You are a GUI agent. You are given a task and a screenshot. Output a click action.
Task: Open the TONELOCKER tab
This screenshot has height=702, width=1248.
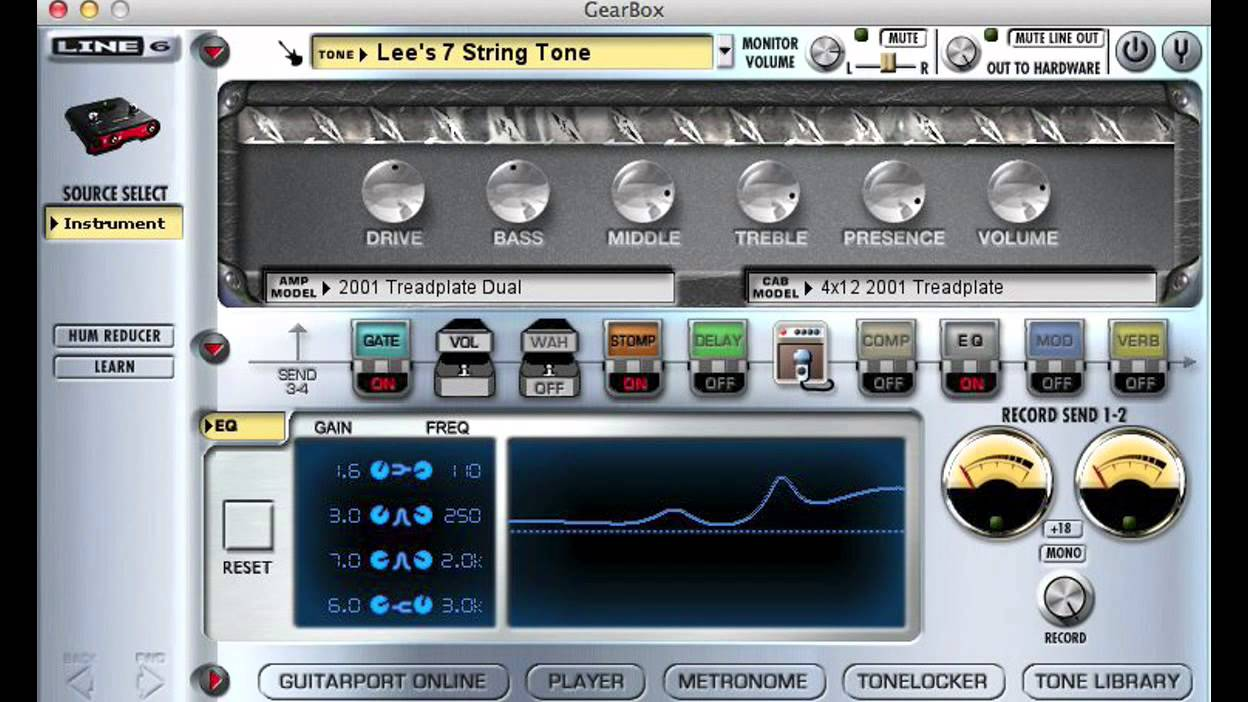(924, 681)
